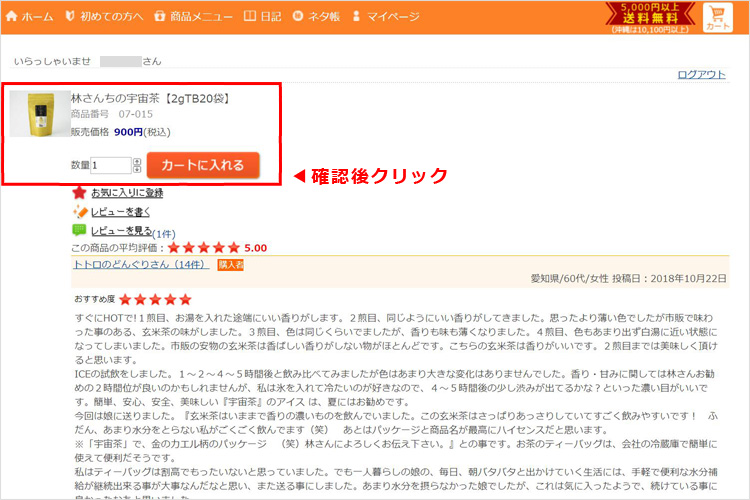This screenshot has width=750, height=500.
Task: Increase quantity with the up stepper arrow
Action: coord(137,161)
